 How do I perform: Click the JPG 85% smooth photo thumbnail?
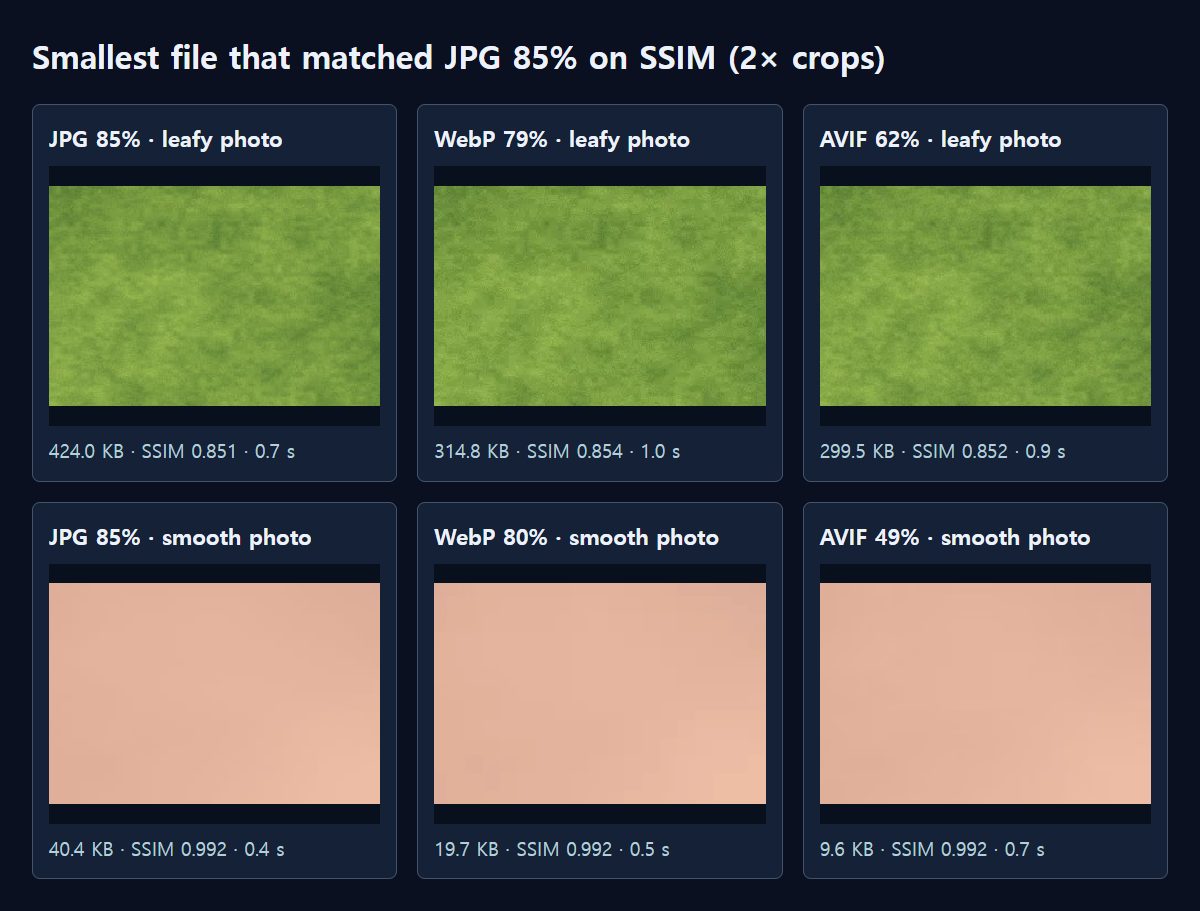[214, 694]
